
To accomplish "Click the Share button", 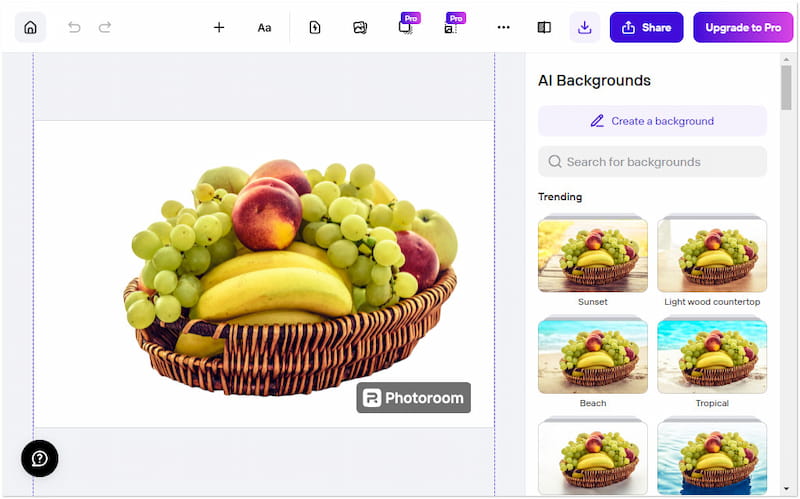I will point(646,27).
